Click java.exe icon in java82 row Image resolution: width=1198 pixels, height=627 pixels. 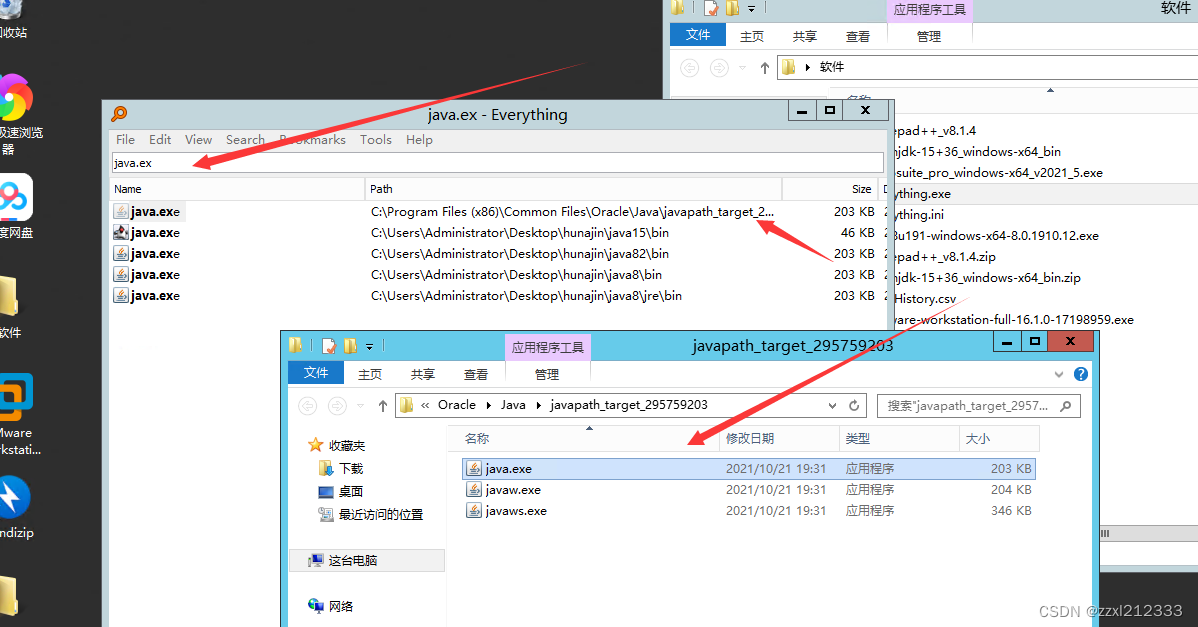coord(121,254)
